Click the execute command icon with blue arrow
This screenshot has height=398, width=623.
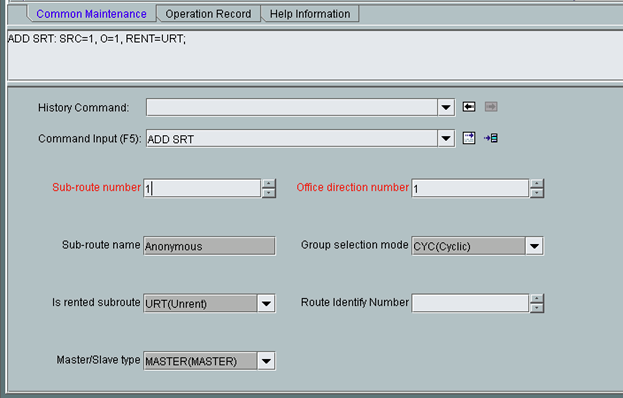pos(491,138)
